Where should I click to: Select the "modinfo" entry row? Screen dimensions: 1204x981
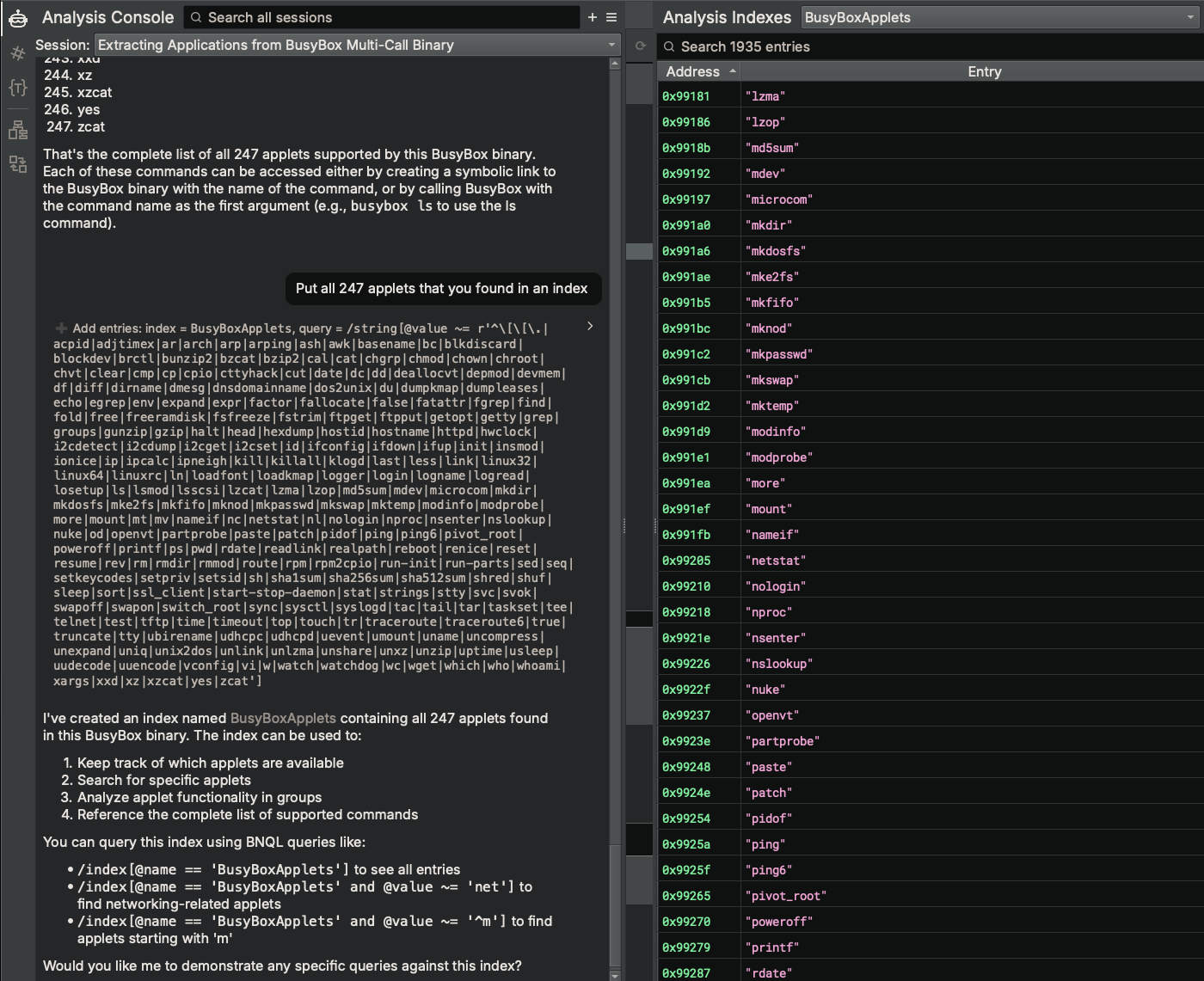931,432
